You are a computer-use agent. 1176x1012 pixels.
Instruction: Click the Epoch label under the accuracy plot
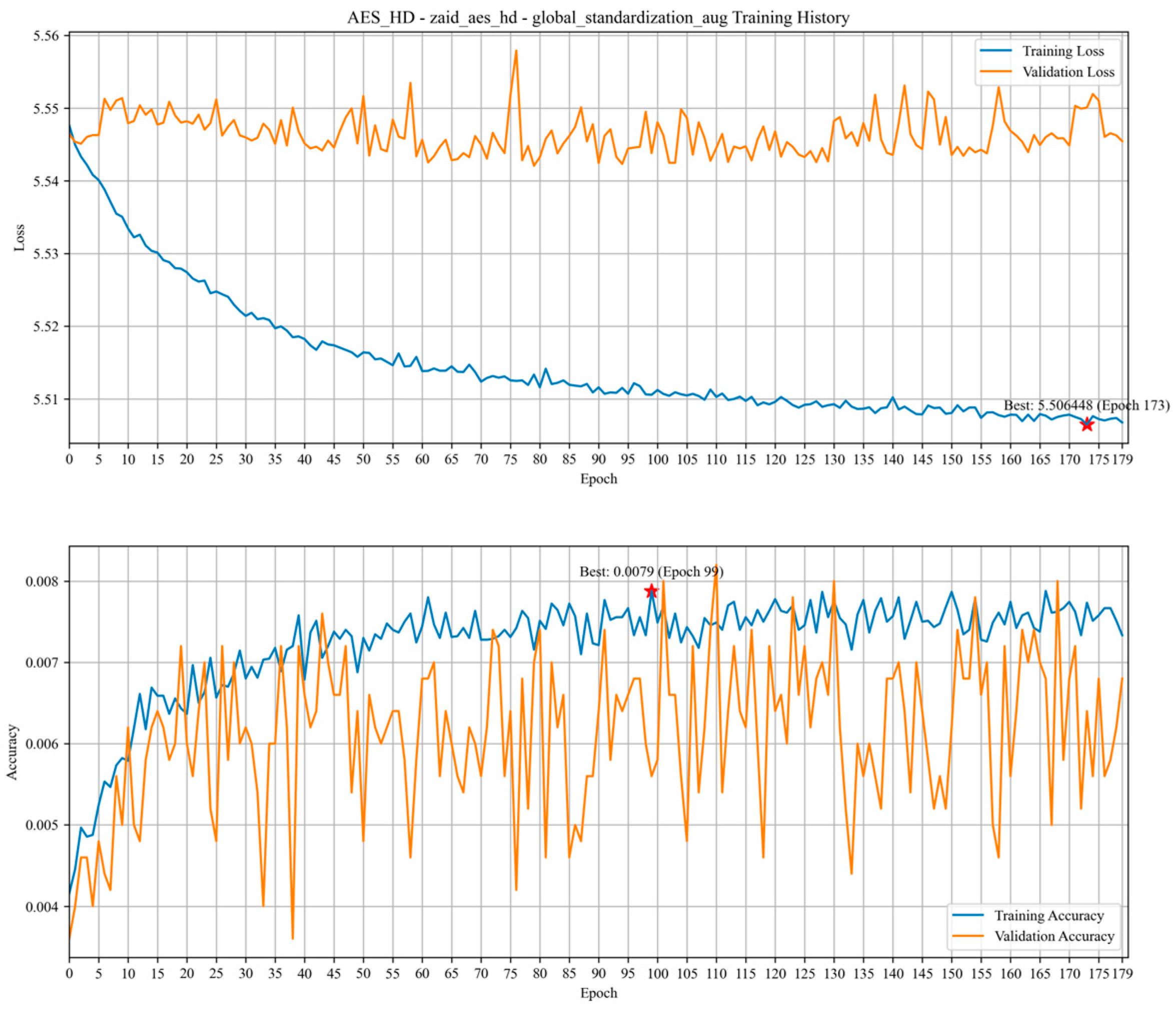(x=598, y=993)
